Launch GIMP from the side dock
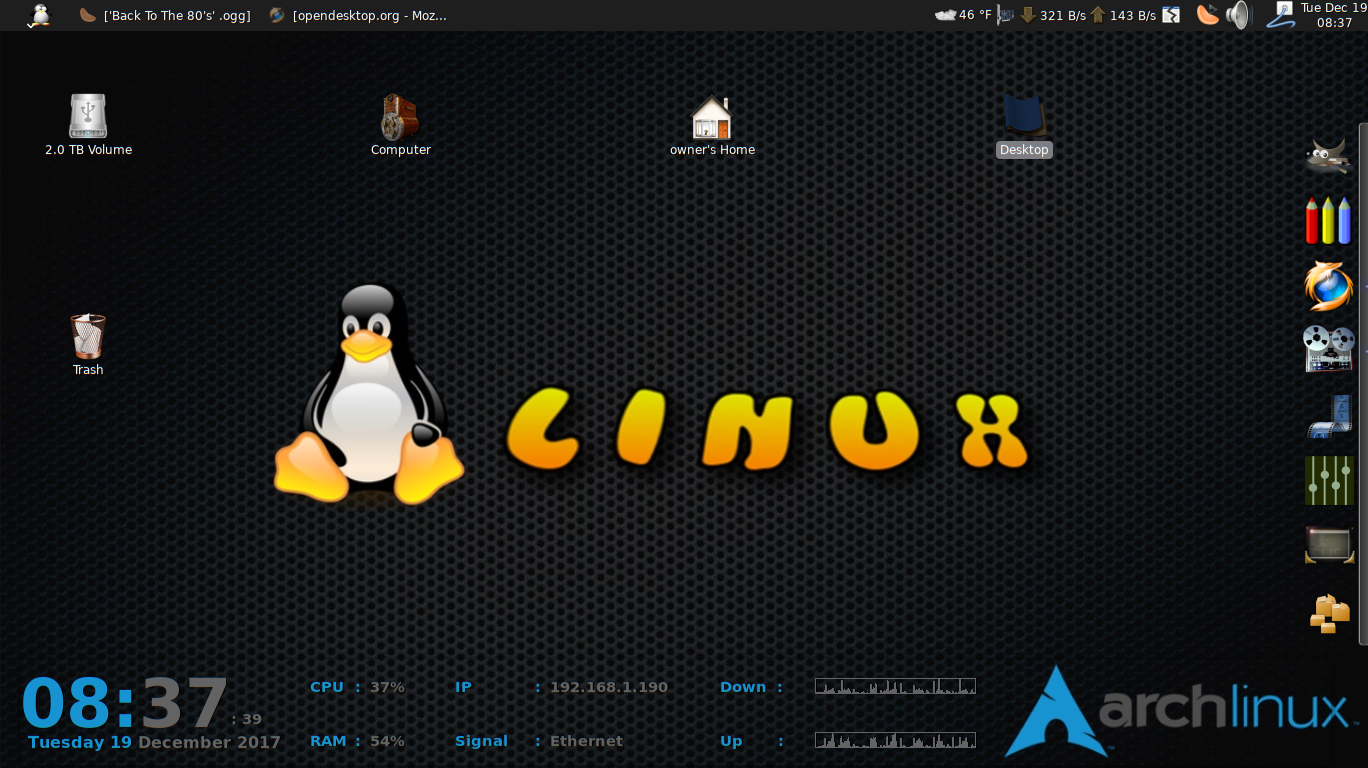1368x768 pixels. coord(1329,156)
